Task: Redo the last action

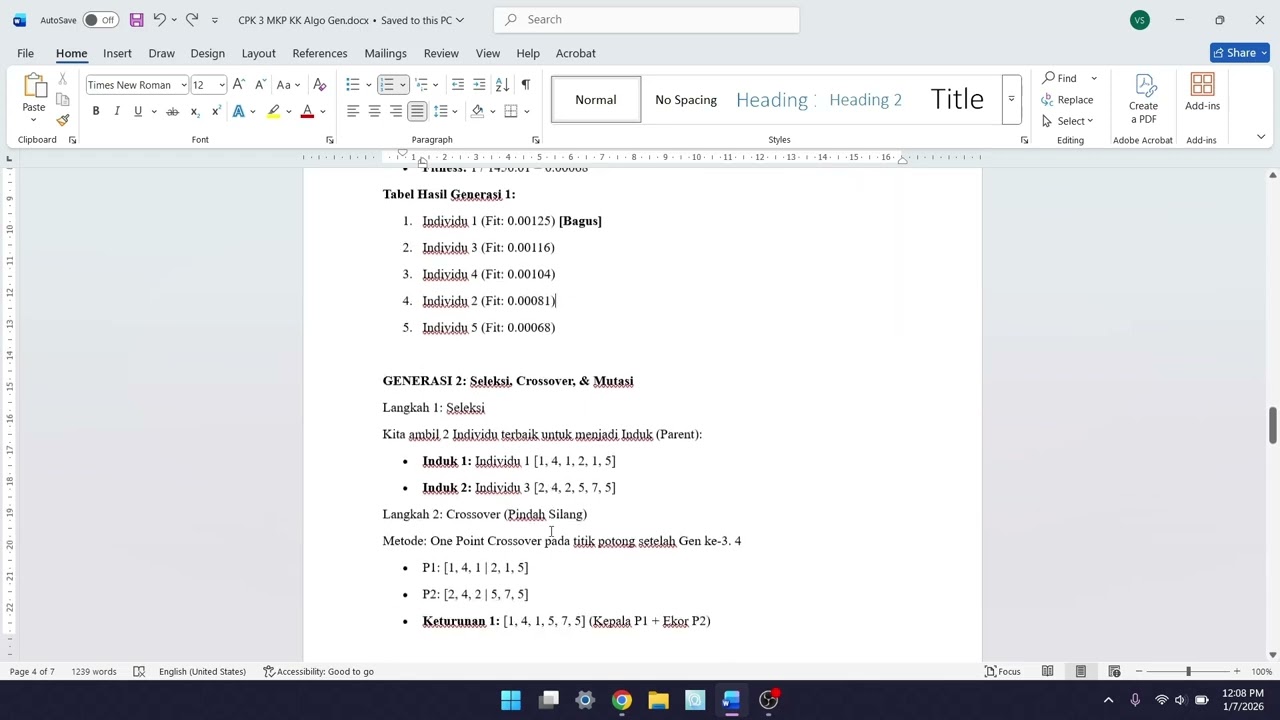Action: [192, 20]
